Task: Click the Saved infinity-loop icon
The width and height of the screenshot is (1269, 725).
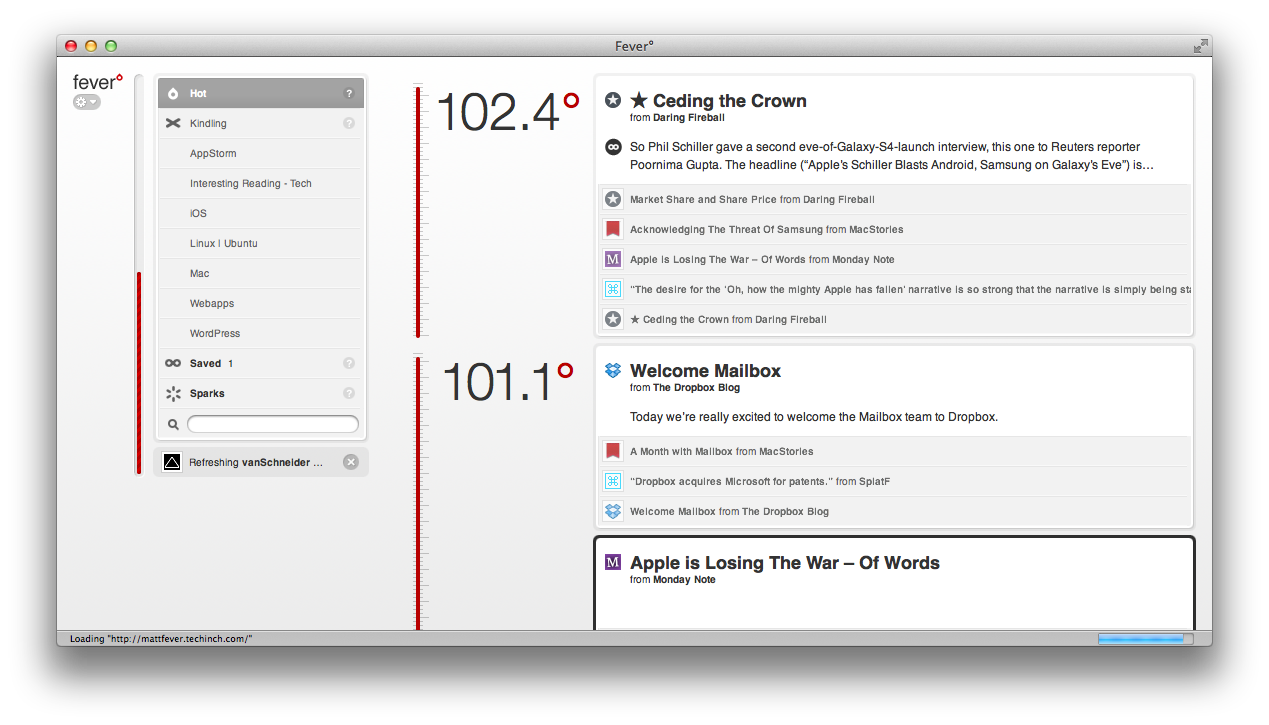Action: 173,363
